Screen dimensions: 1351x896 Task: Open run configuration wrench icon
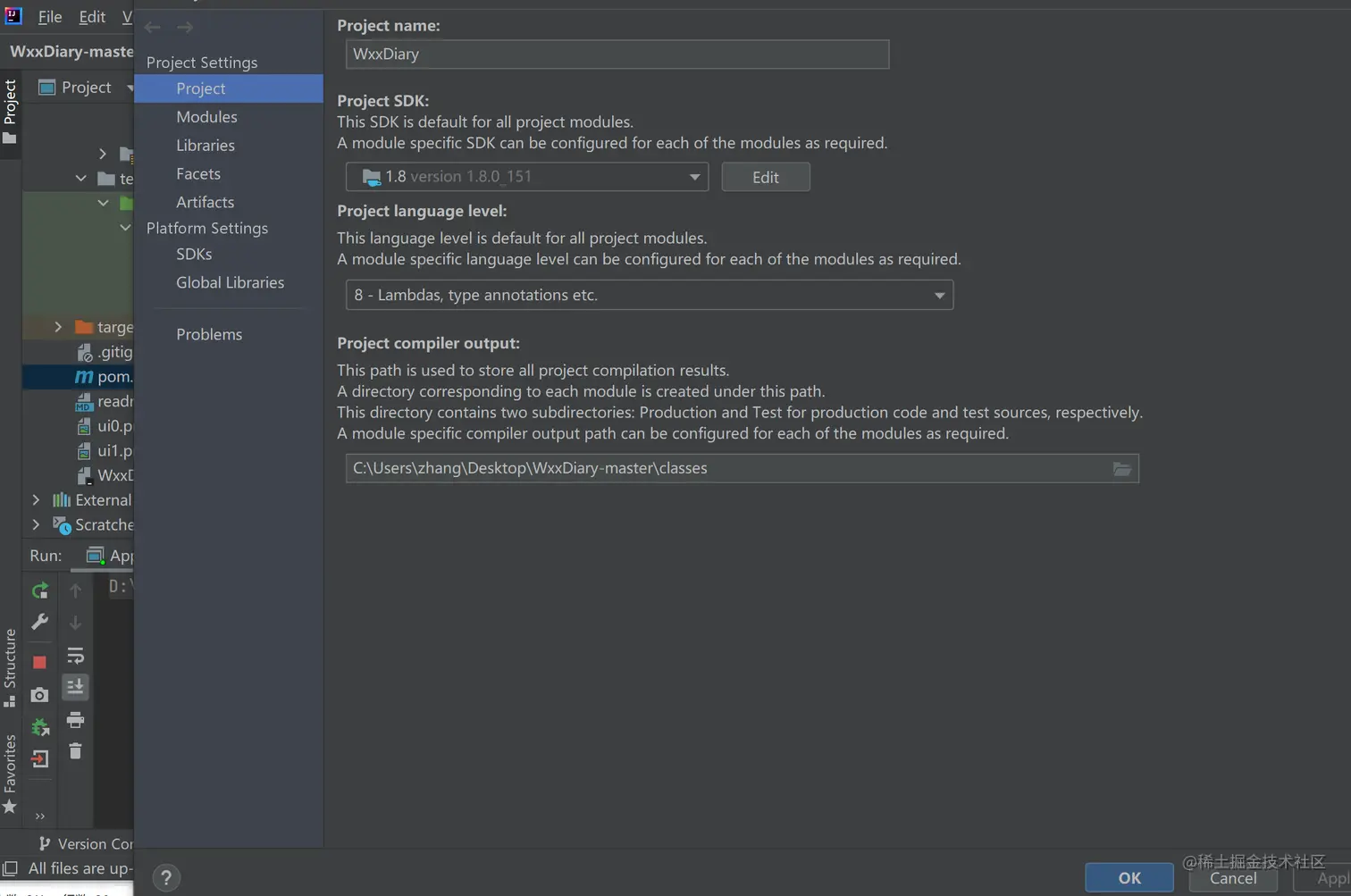coord(39,623)
